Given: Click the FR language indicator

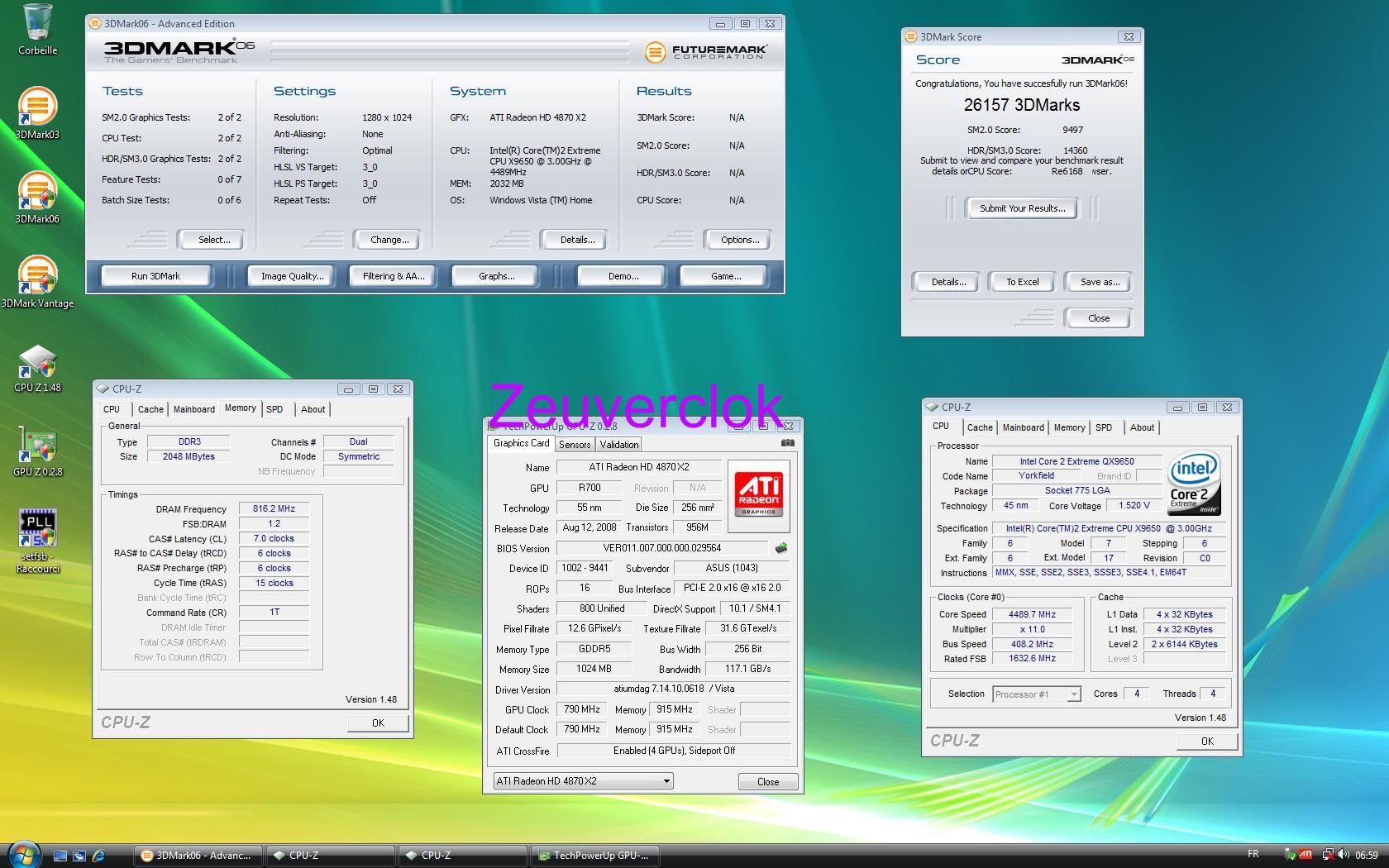Looking at the screenshot, I should click(1253, 854).
